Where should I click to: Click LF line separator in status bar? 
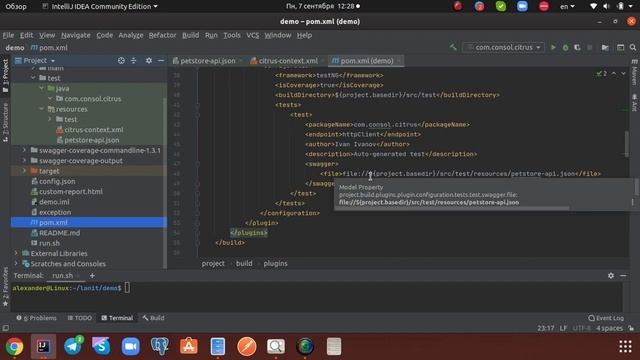pyautogui.click(x=563, y=328)
